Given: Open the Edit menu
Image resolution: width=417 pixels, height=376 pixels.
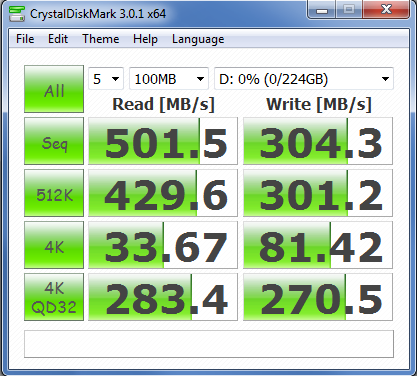Looking at the screenshot, I should pos(58,39).
